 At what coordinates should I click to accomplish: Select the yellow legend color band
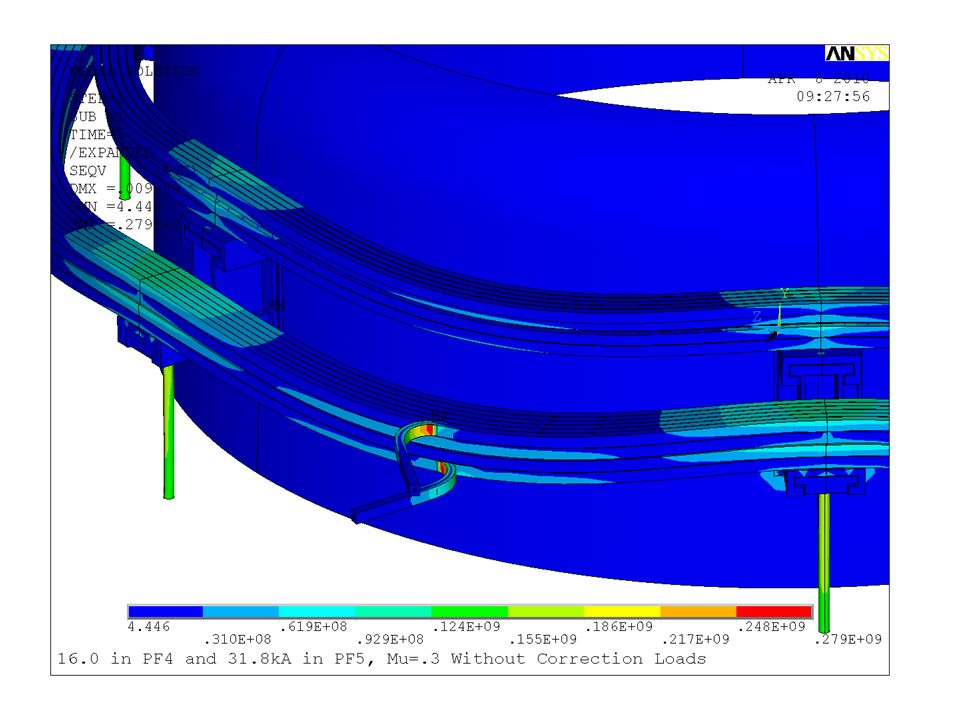[622, 612]
